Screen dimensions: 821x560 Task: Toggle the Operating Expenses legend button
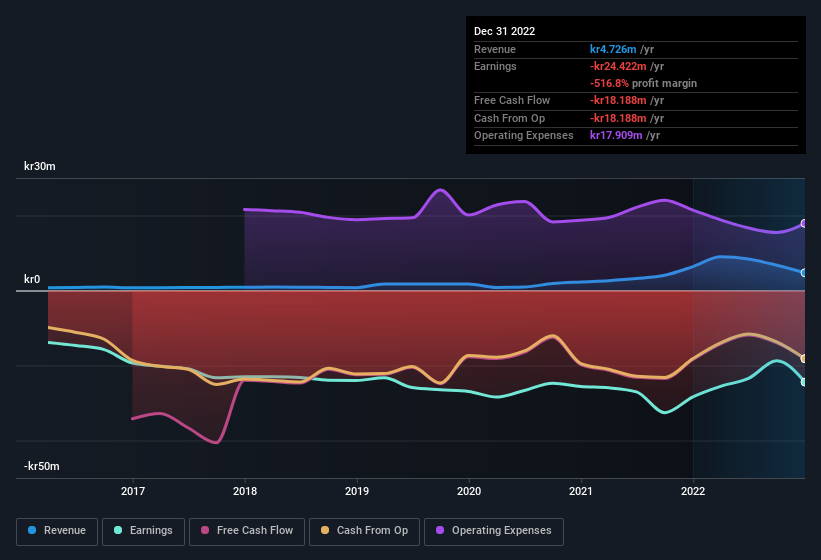[494, 531]
